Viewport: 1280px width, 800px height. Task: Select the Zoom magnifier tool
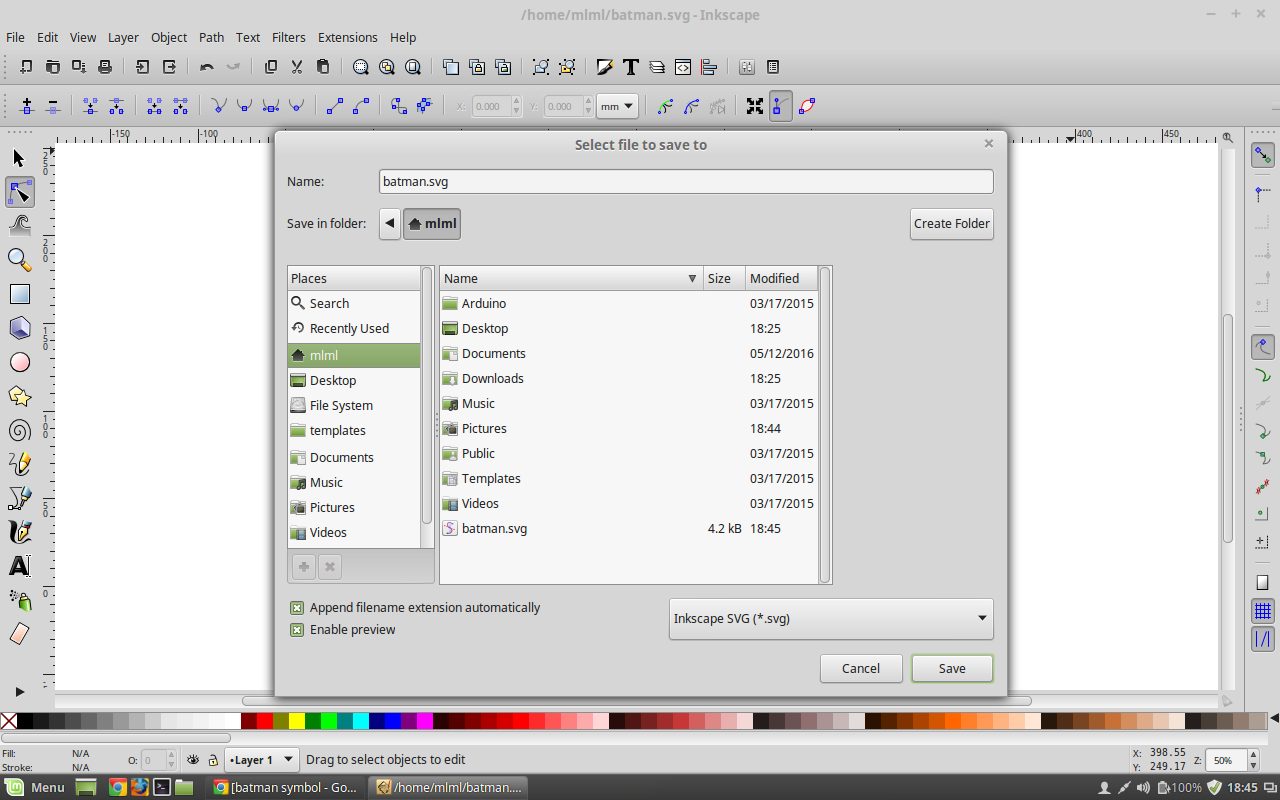(19, 260)
